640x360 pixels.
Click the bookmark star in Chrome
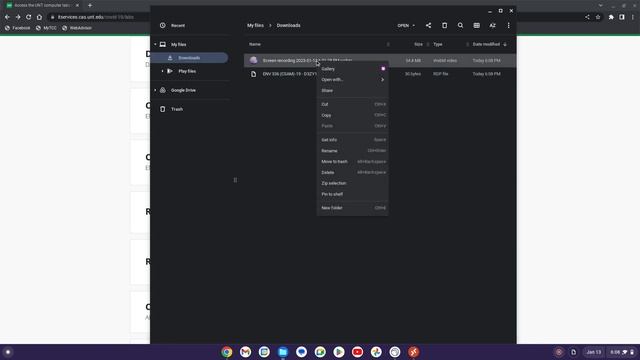pos(598,17)
